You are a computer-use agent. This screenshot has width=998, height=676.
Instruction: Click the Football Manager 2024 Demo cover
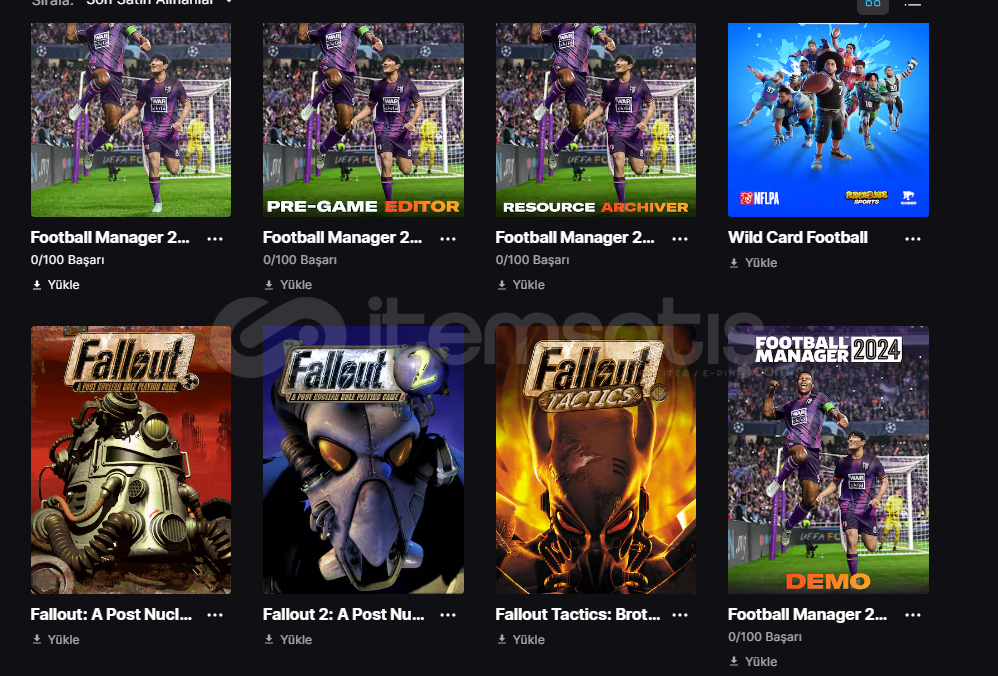[828, 460]
